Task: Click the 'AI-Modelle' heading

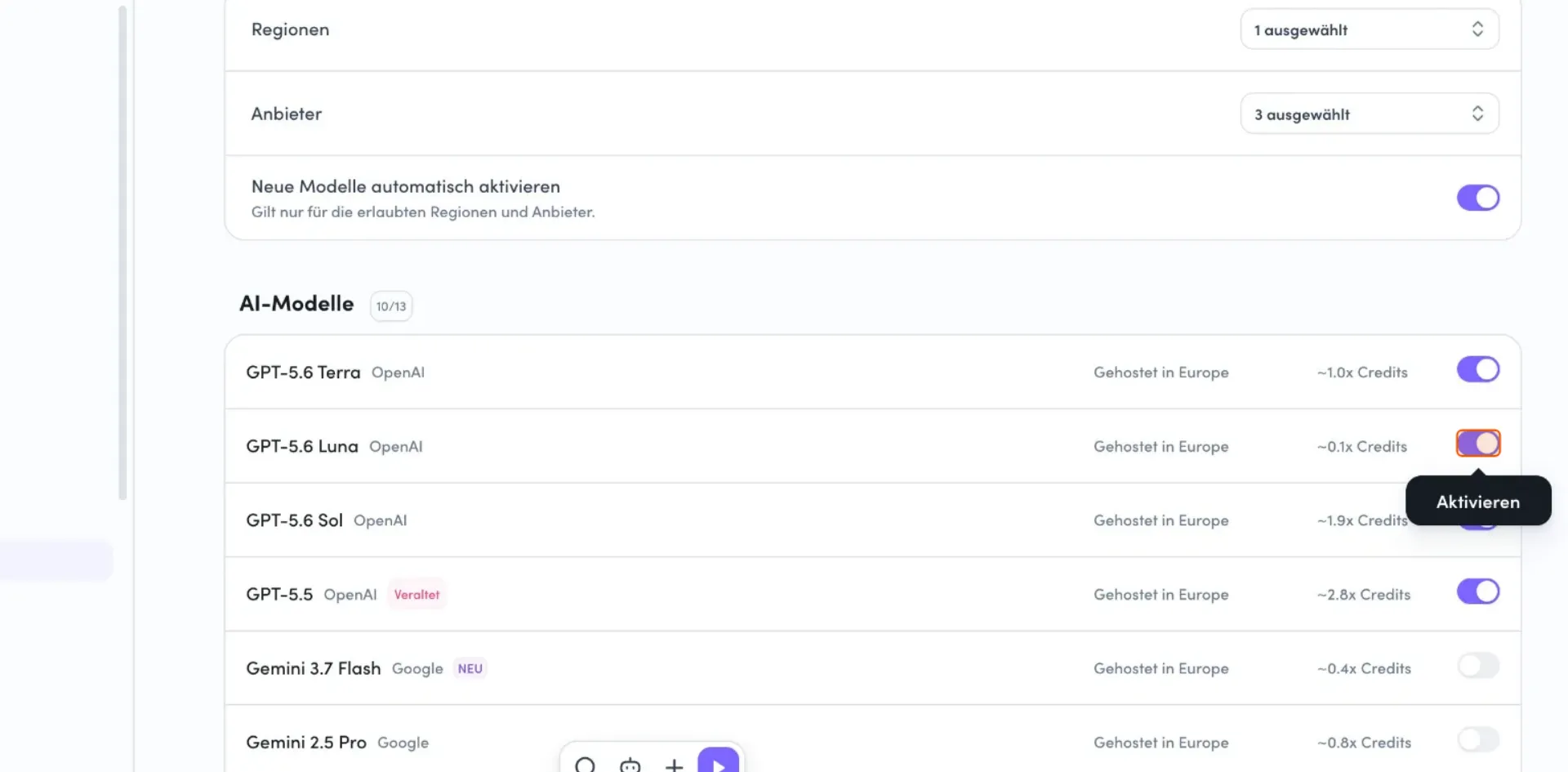Action: click(296, 304)
